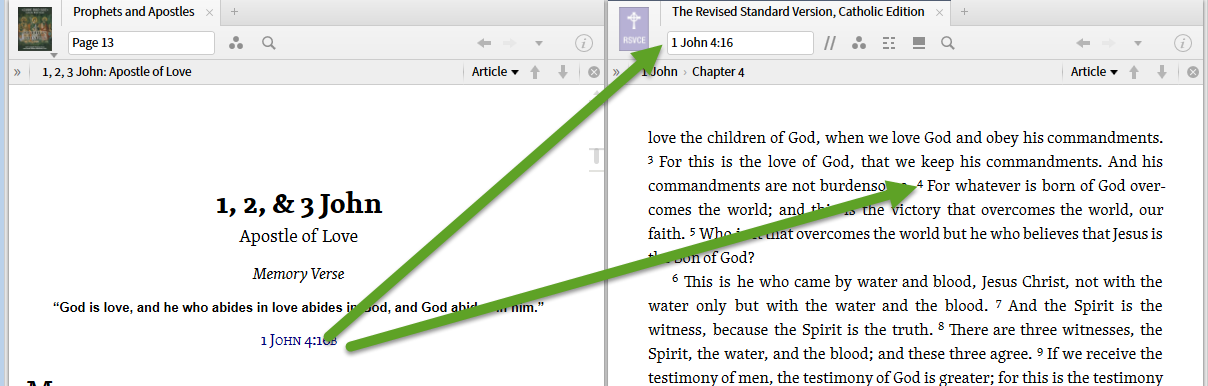Open the Article dropdown in Prophets and Apostles

click(x=495, y=72)
